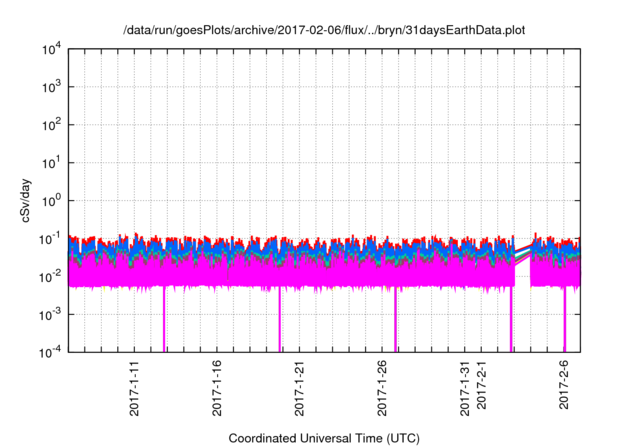The height and width of the screenshot is (448, 640).
Task: Click the magenta dropout spike before 2017-1-21
Action: (280, 320)
